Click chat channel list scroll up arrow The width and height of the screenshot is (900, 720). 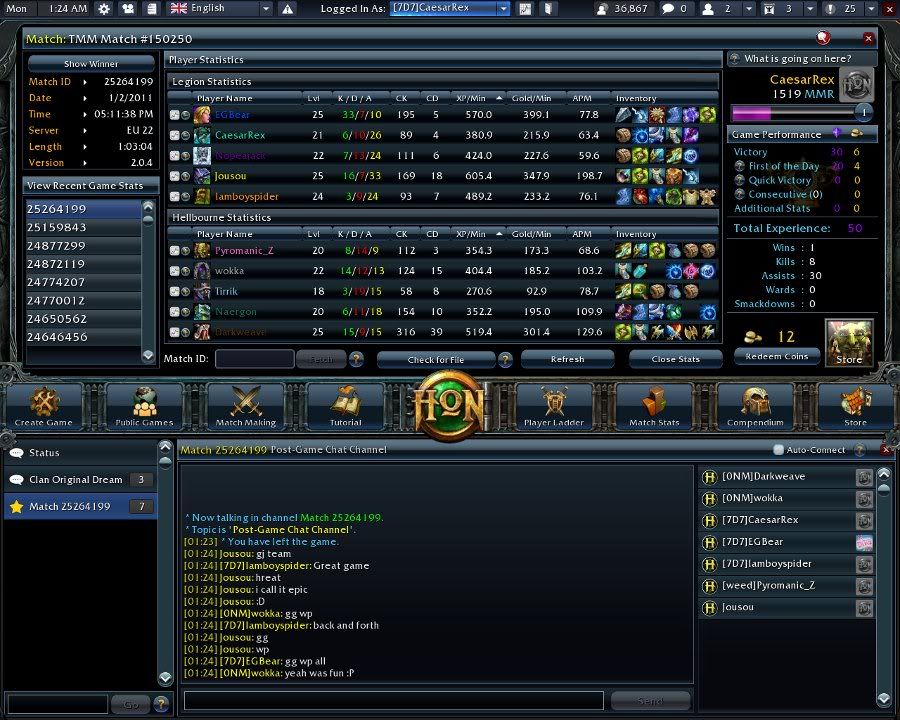click(165, 447)
